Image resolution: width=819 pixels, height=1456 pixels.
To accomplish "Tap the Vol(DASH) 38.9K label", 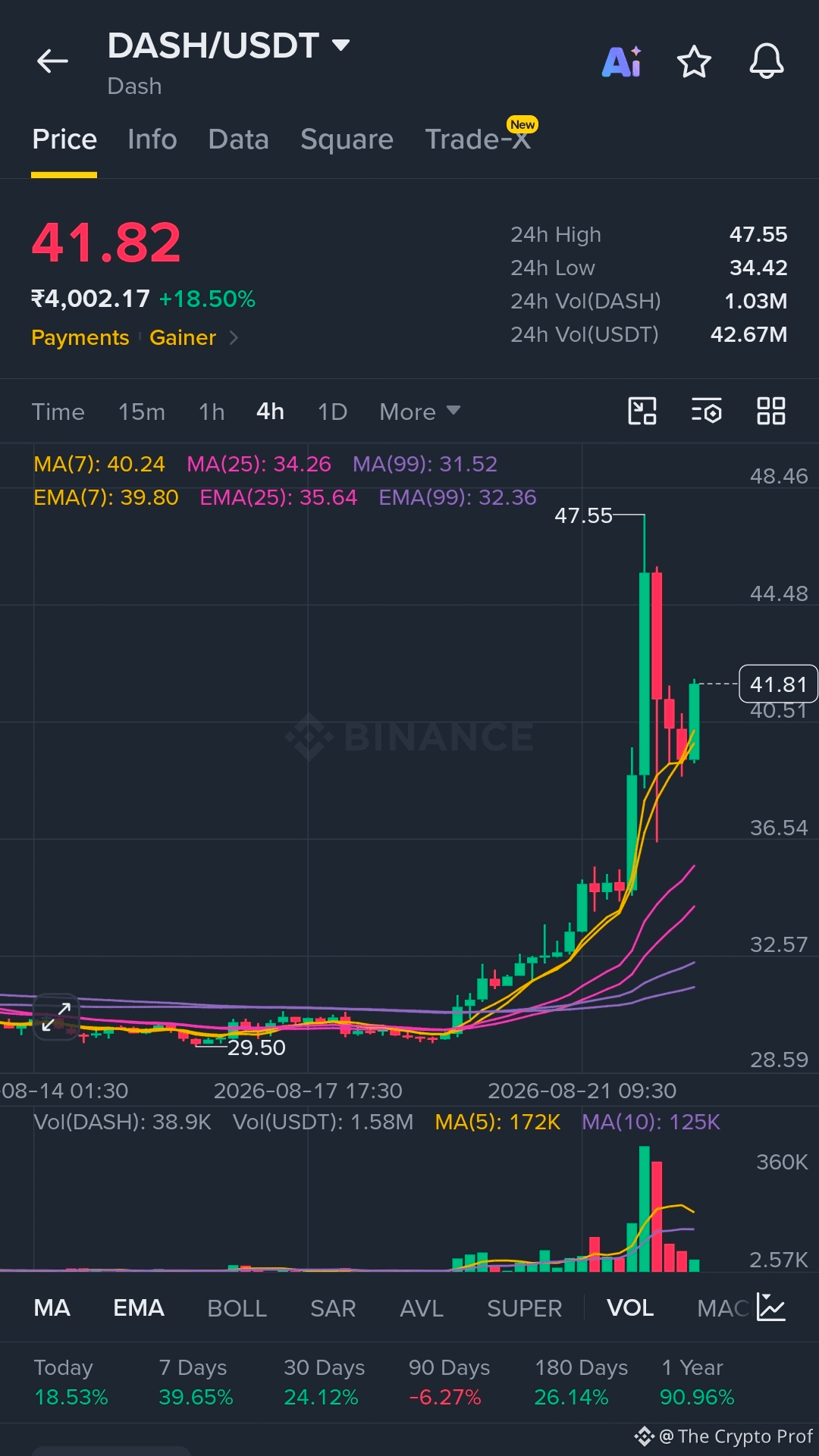I will [x=122, y=1122].
